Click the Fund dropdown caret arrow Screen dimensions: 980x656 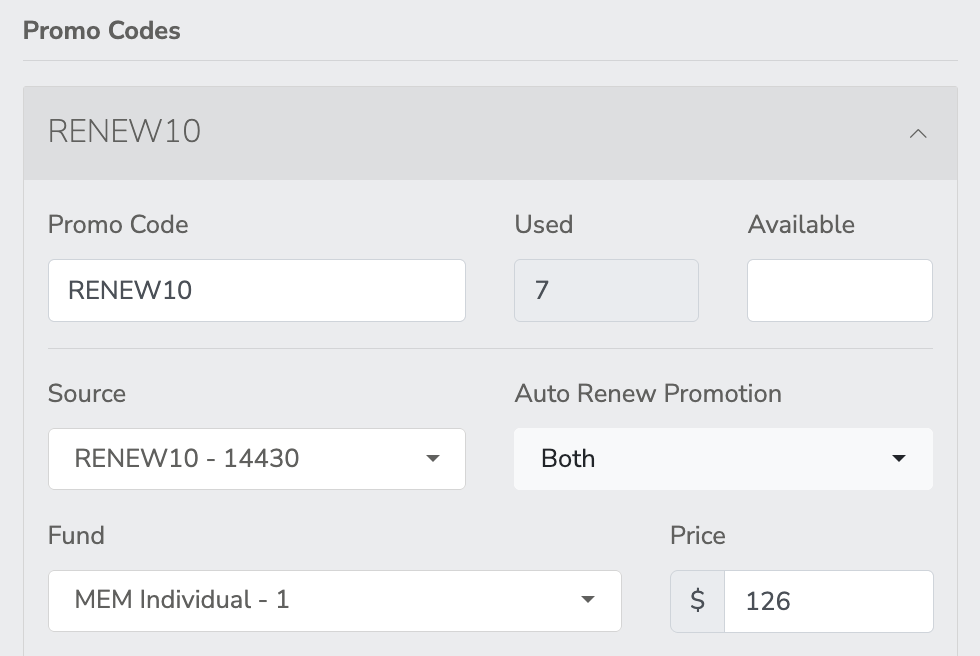(588, 601)
